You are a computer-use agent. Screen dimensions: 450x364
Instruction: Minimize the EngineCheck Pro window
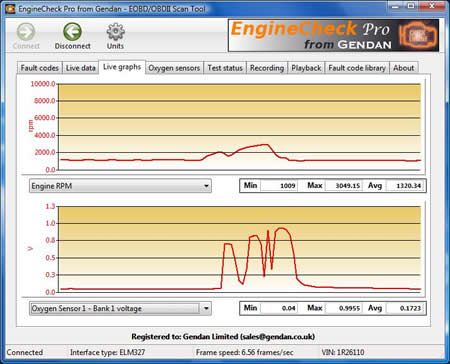coord(395,6)
